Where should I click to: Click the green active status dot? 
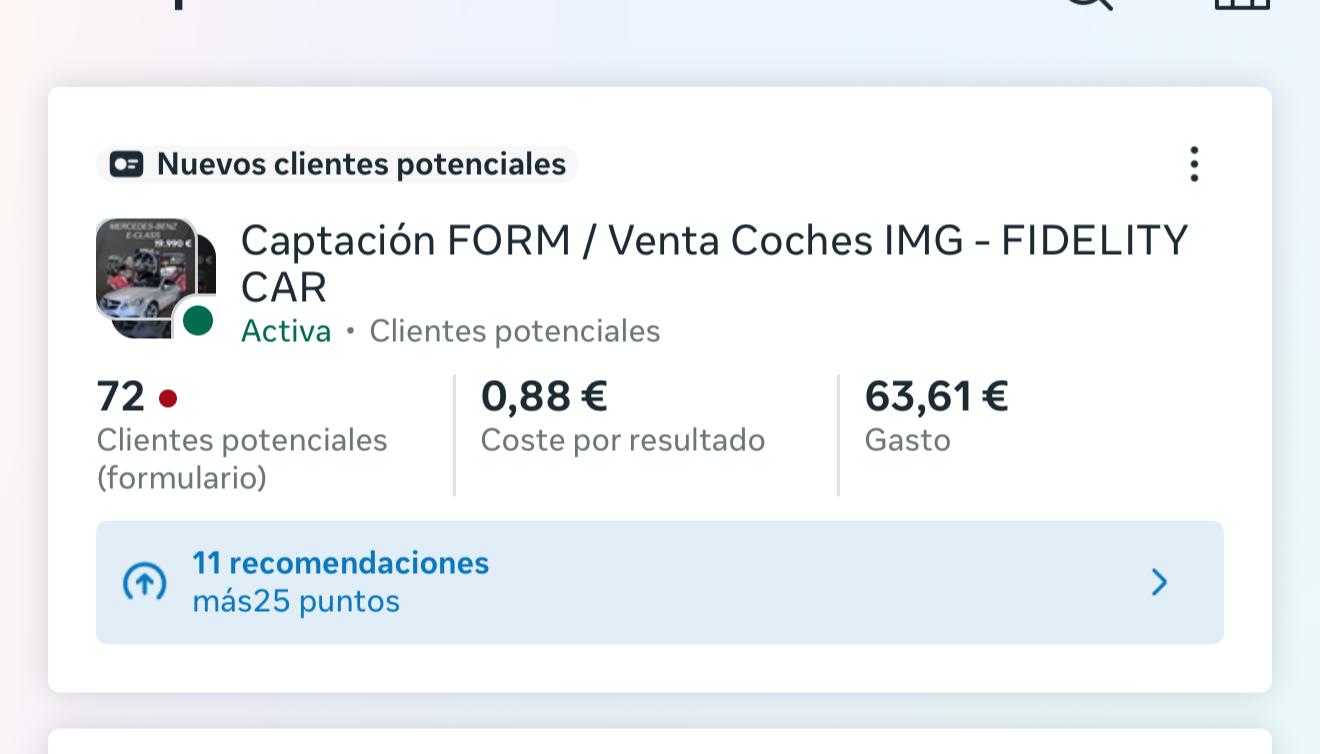[x=198, y=321]
